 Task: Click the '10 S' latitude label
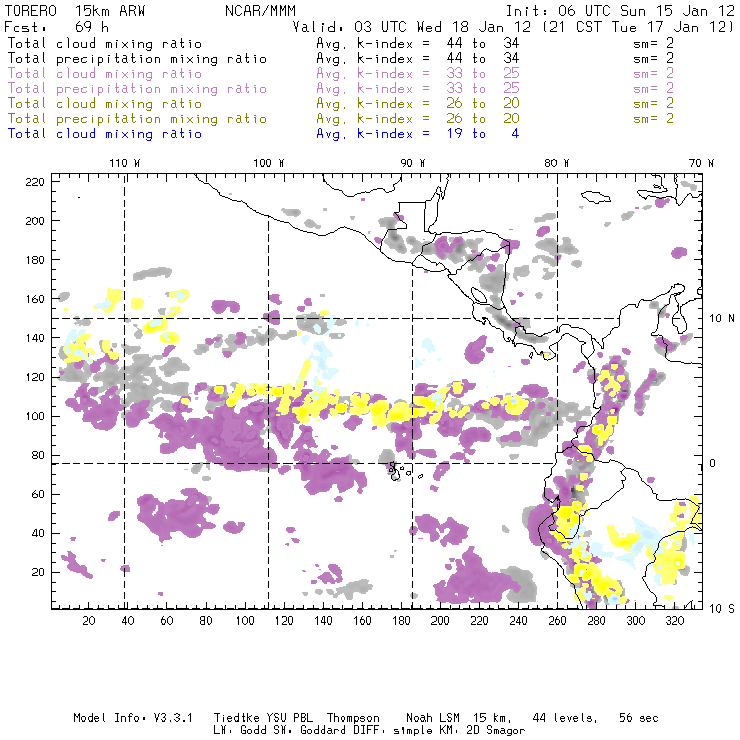(722, 609)
